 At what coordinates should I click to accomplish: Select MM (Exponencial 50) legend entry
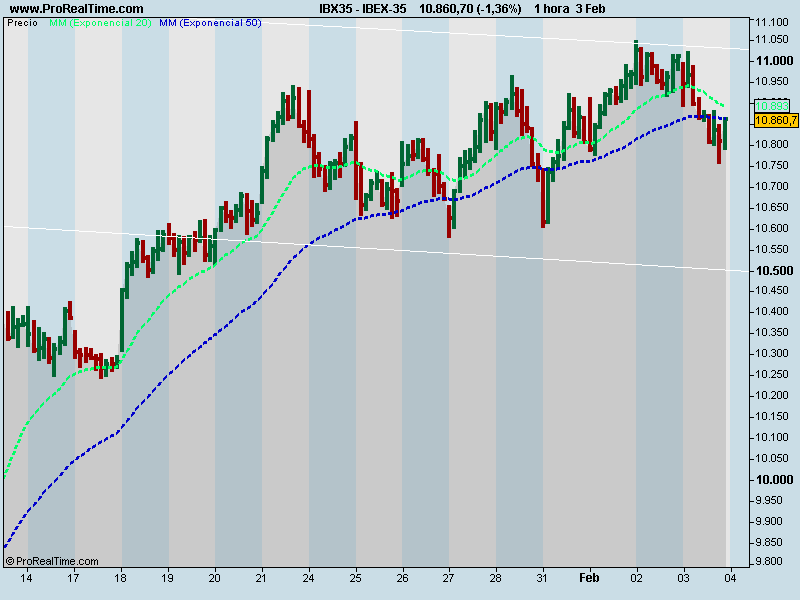click(x=210, y=23)
